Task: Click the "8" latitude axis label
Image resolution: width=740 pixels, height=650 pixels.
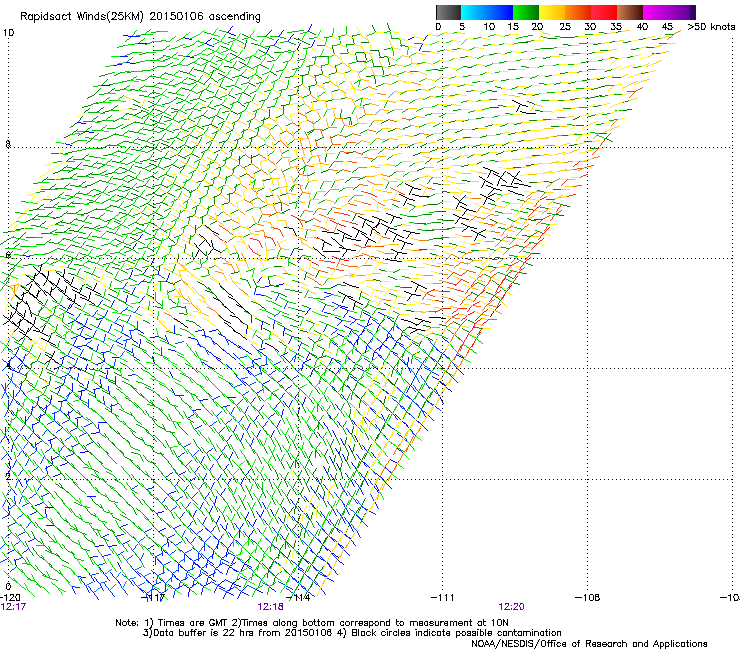Action: coord(8,144)
